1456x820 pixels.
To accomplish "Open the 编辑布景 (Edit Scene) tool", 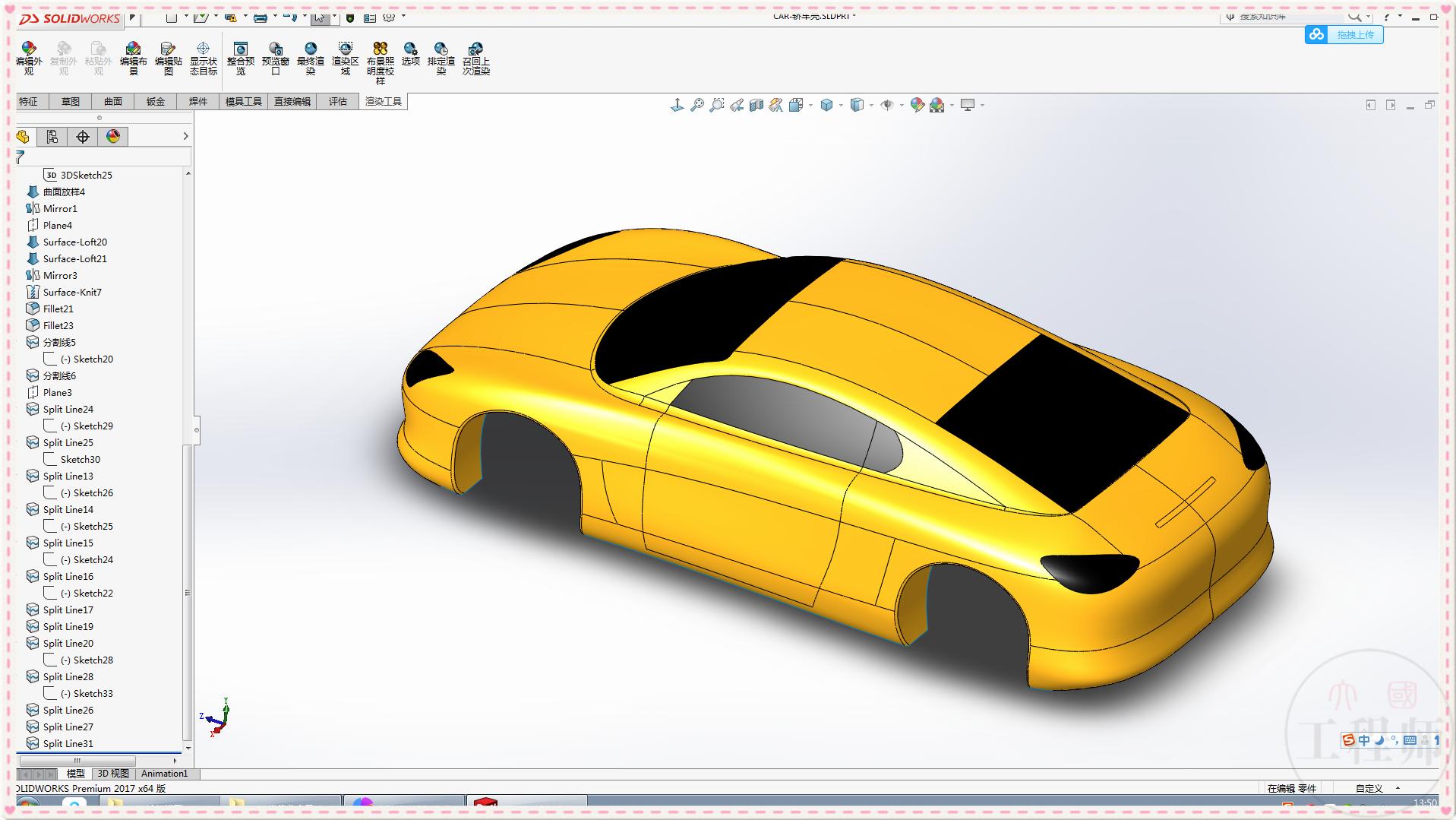I will 134,59.
